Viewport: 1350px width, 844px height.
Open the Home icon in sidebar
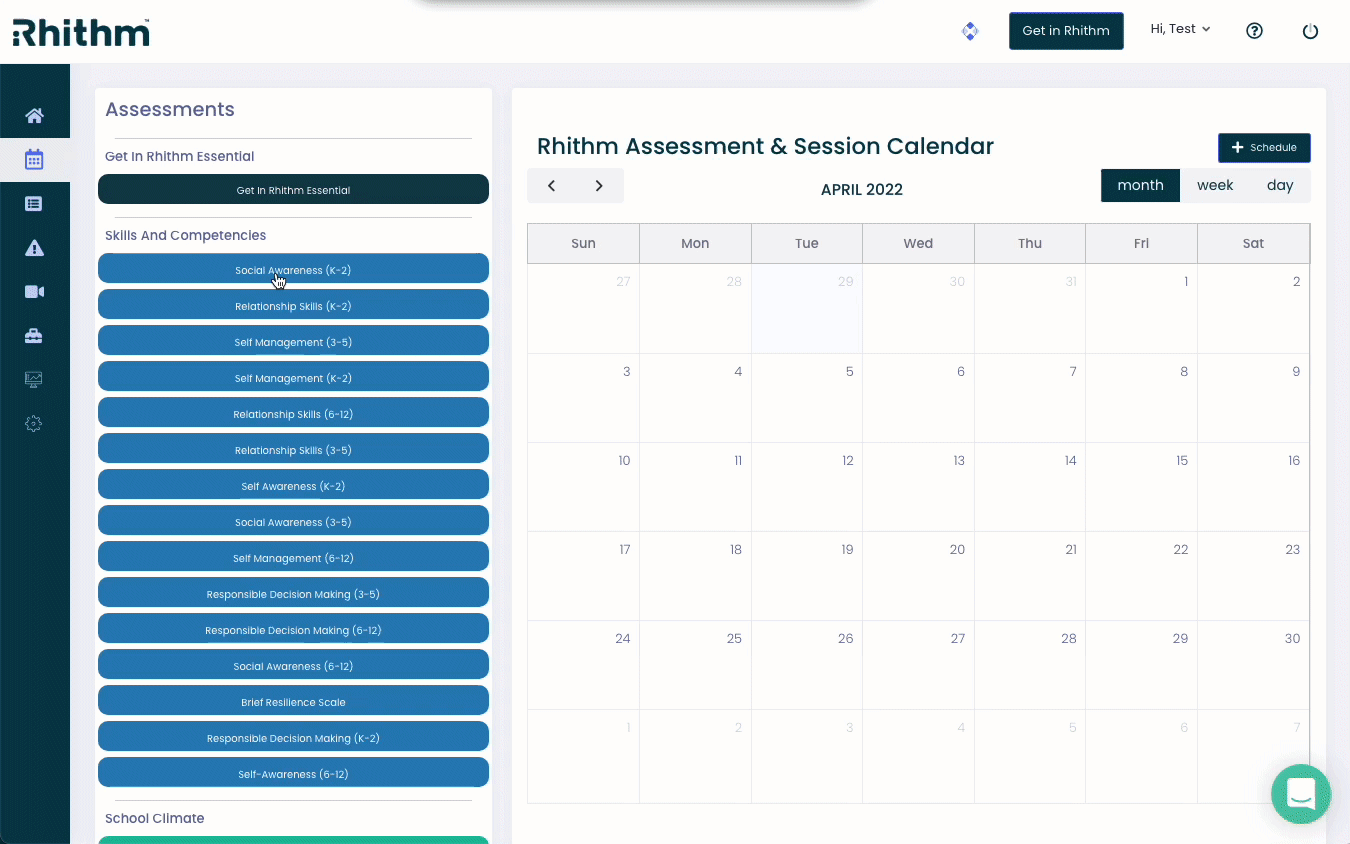pyautogui.click(x=34, y=116)
